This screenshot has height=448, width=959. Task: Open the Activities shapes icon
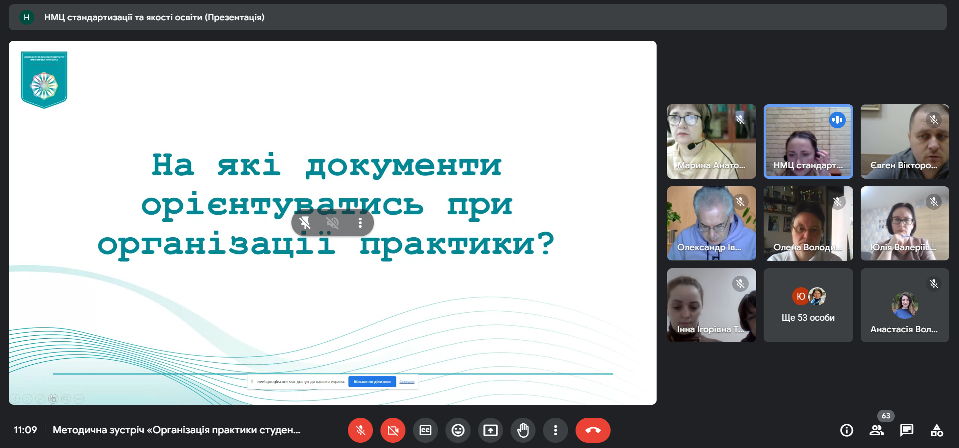pos(936,430)
